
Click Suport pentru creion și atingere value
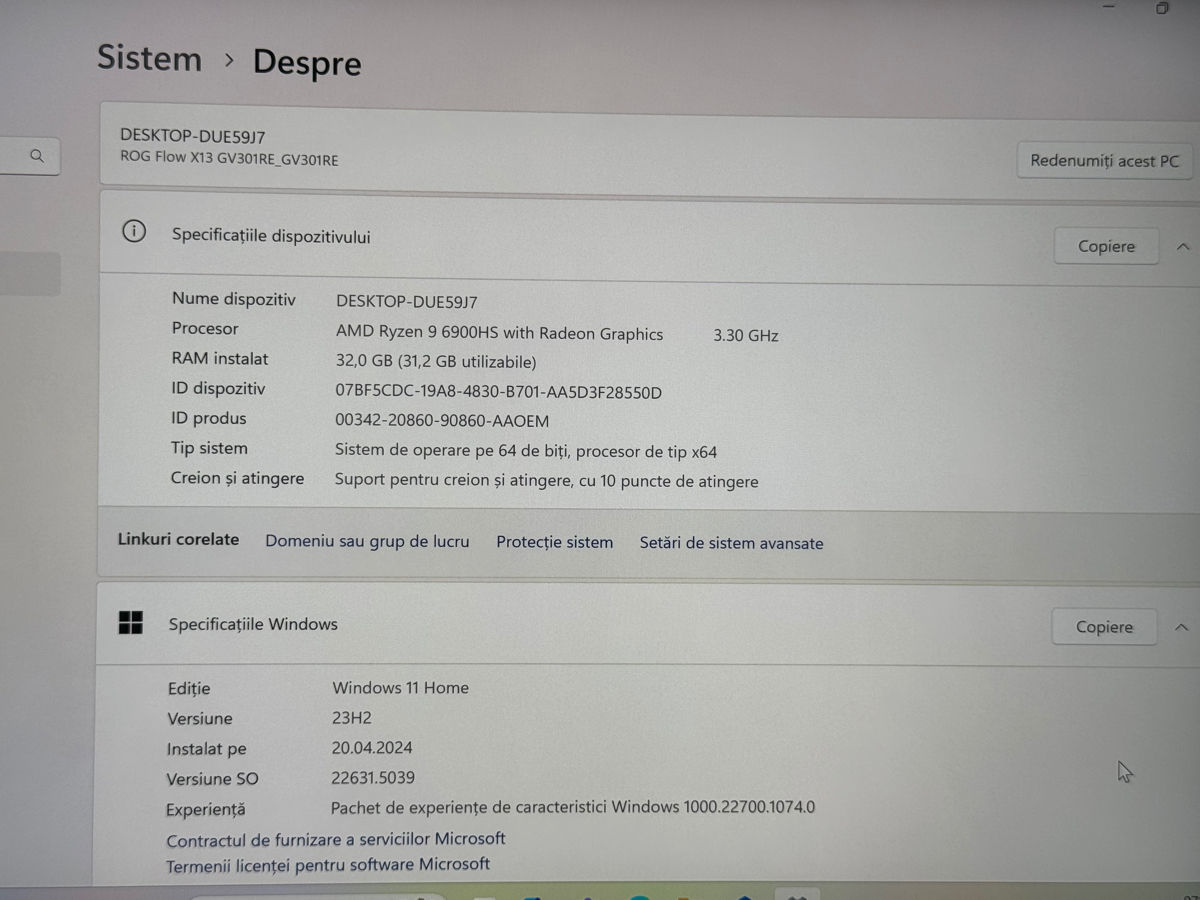click(x=547, y=481)
